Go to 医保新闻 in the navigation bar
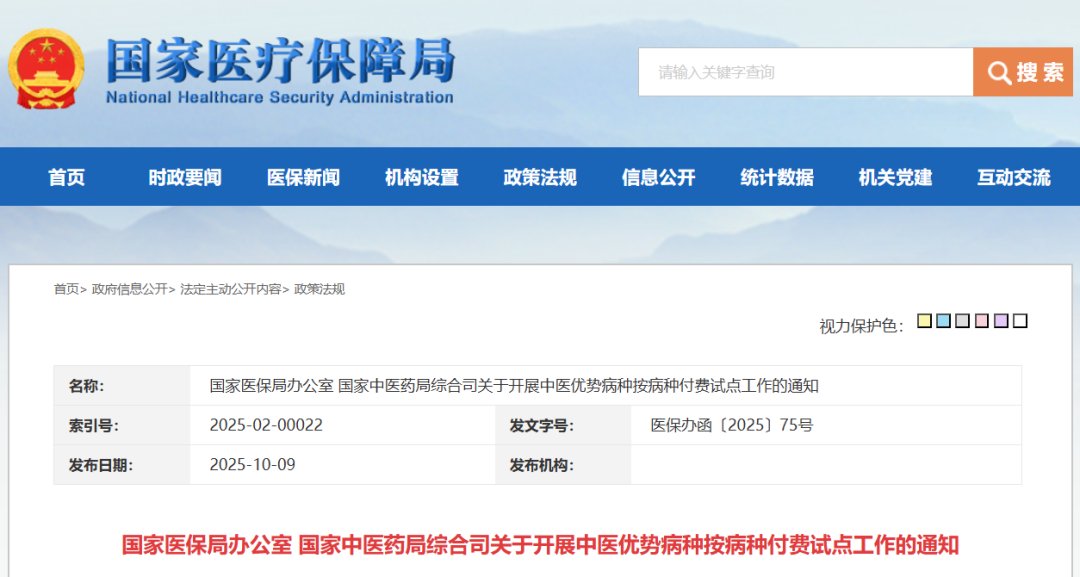Viewport: 1080px width, 577px height. (303, 178)
